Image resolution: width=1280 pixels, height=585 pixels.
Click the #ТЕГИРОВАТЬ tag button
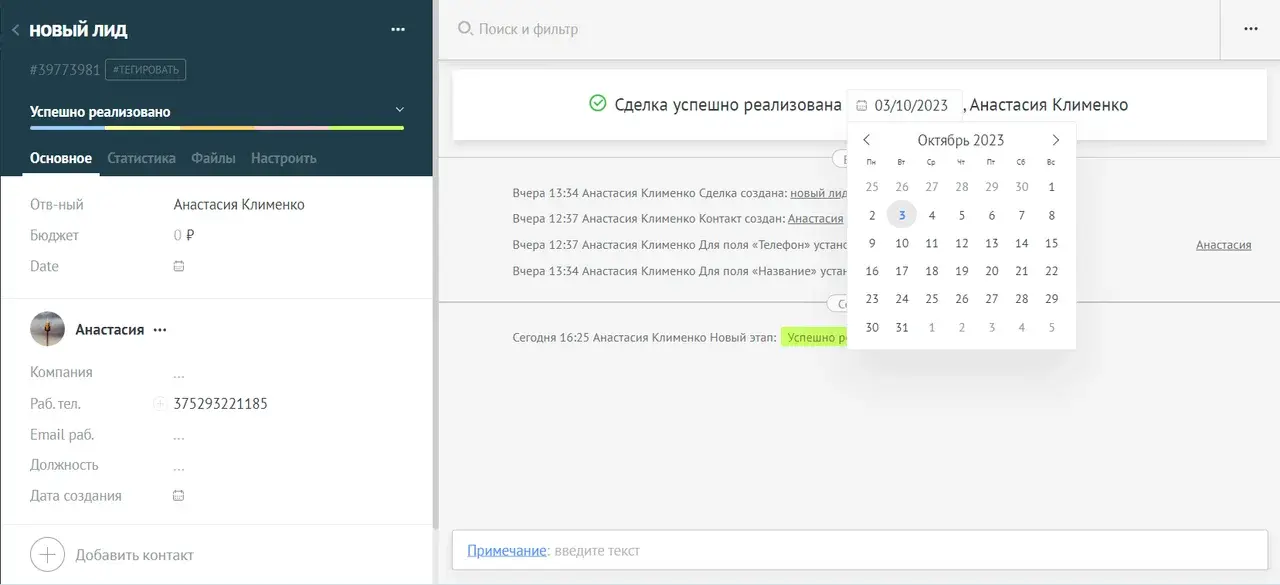[x=145, y=70]
